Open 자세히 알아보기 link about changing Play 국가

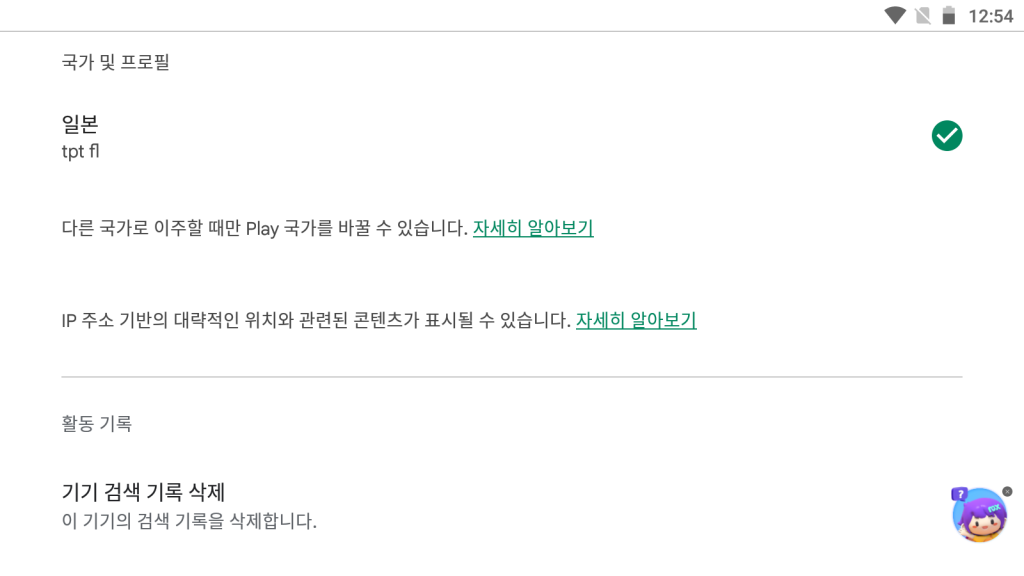(x=533, y=228)
